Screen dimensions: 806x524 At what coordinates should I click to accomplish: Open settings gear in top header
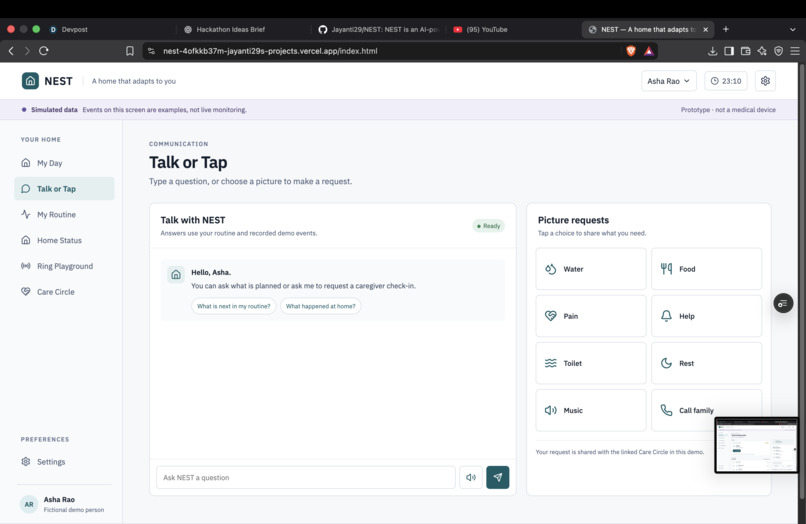pyautogui.click(x=765, y=81)
